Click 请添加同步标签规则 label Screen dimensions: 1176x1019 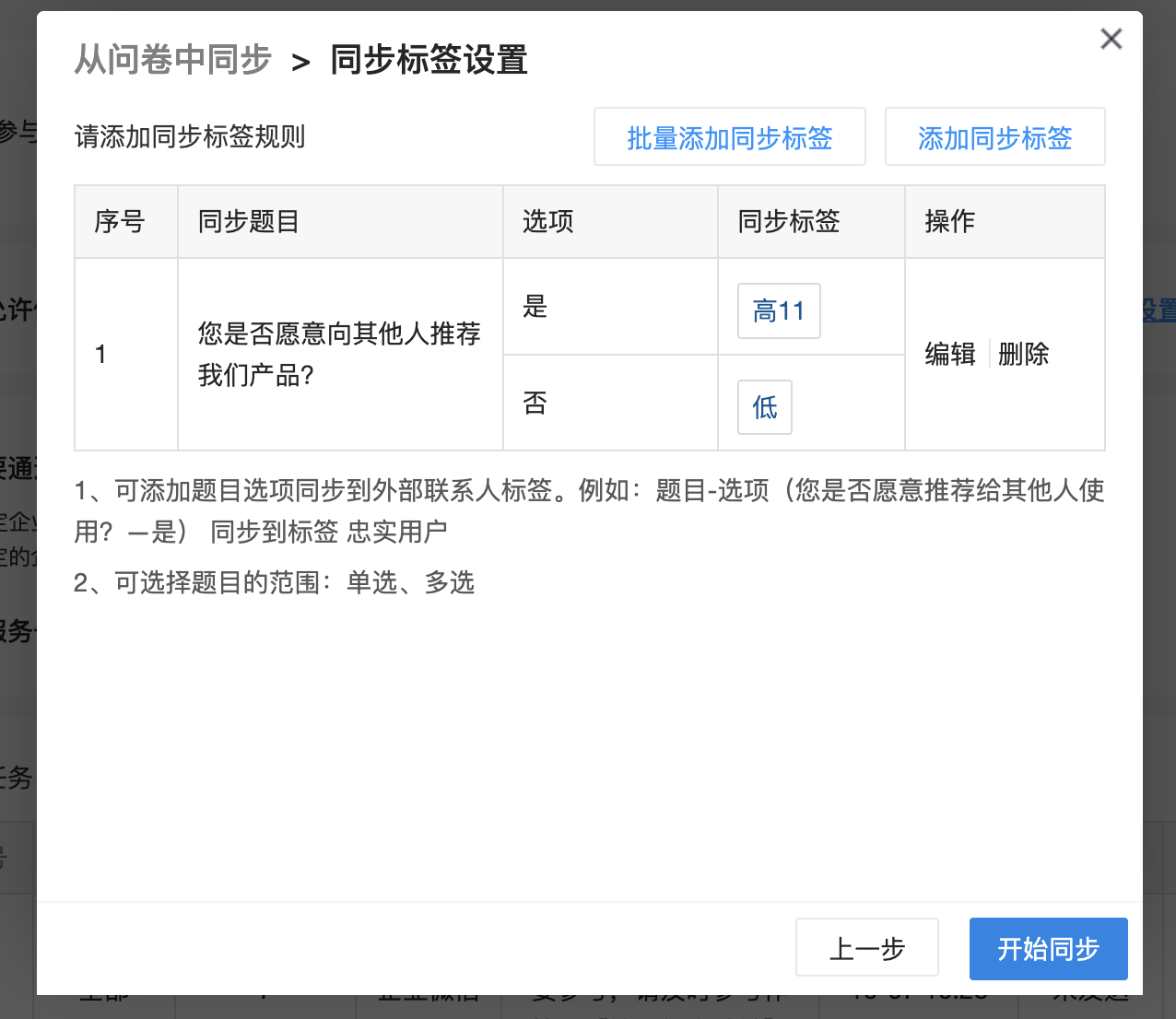click(x=190, y=137)
